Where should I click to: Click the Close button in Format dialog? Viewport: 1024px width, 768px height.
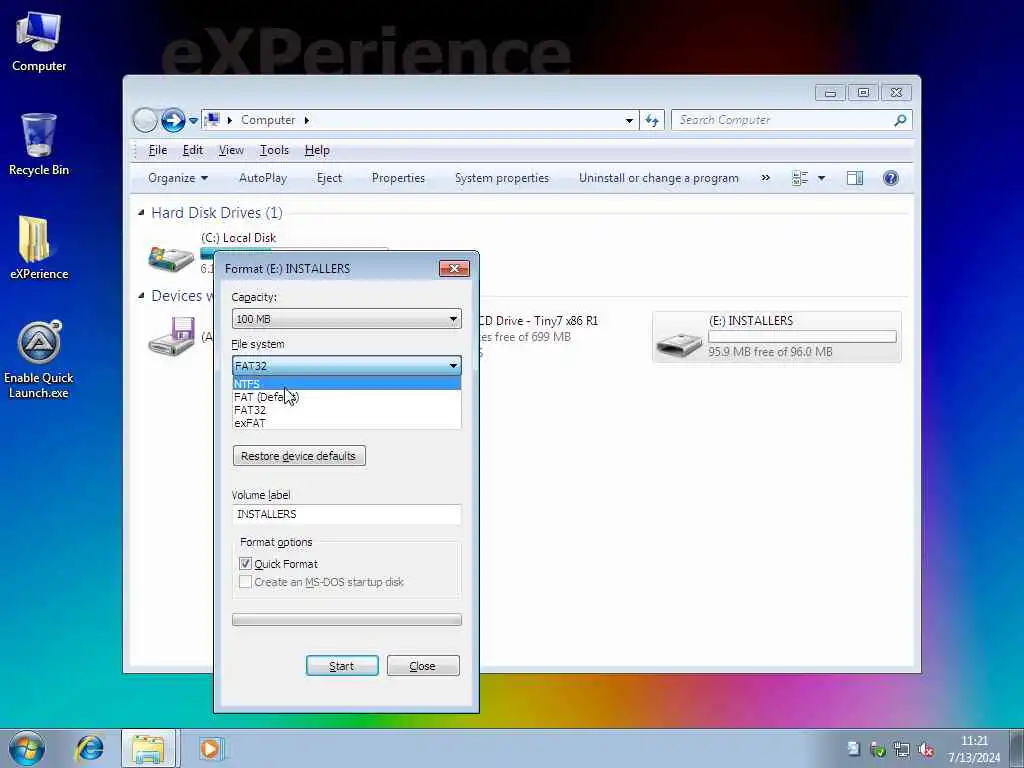coord(423,666)
